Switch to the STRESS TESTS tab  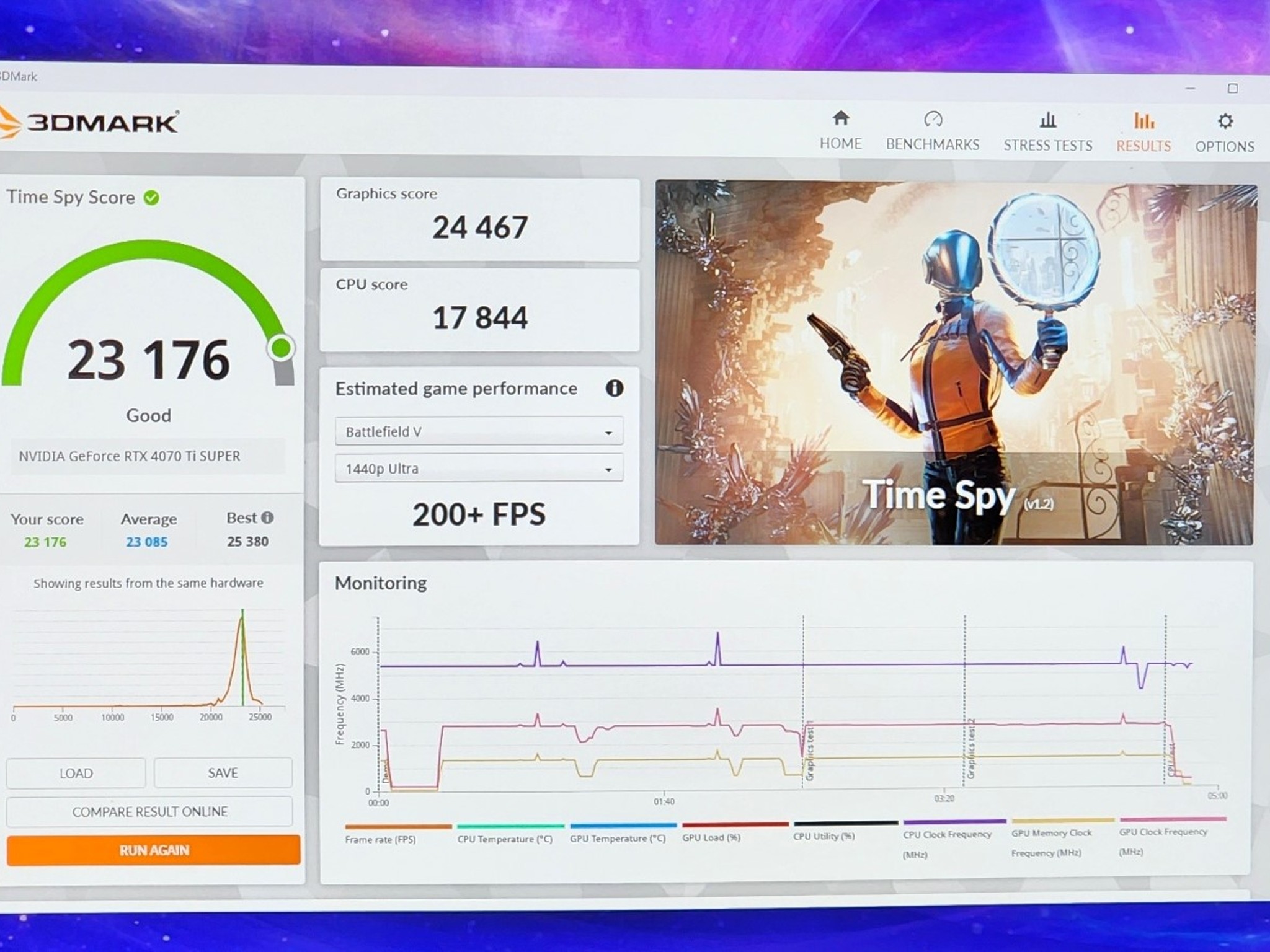coord(1048,146)
